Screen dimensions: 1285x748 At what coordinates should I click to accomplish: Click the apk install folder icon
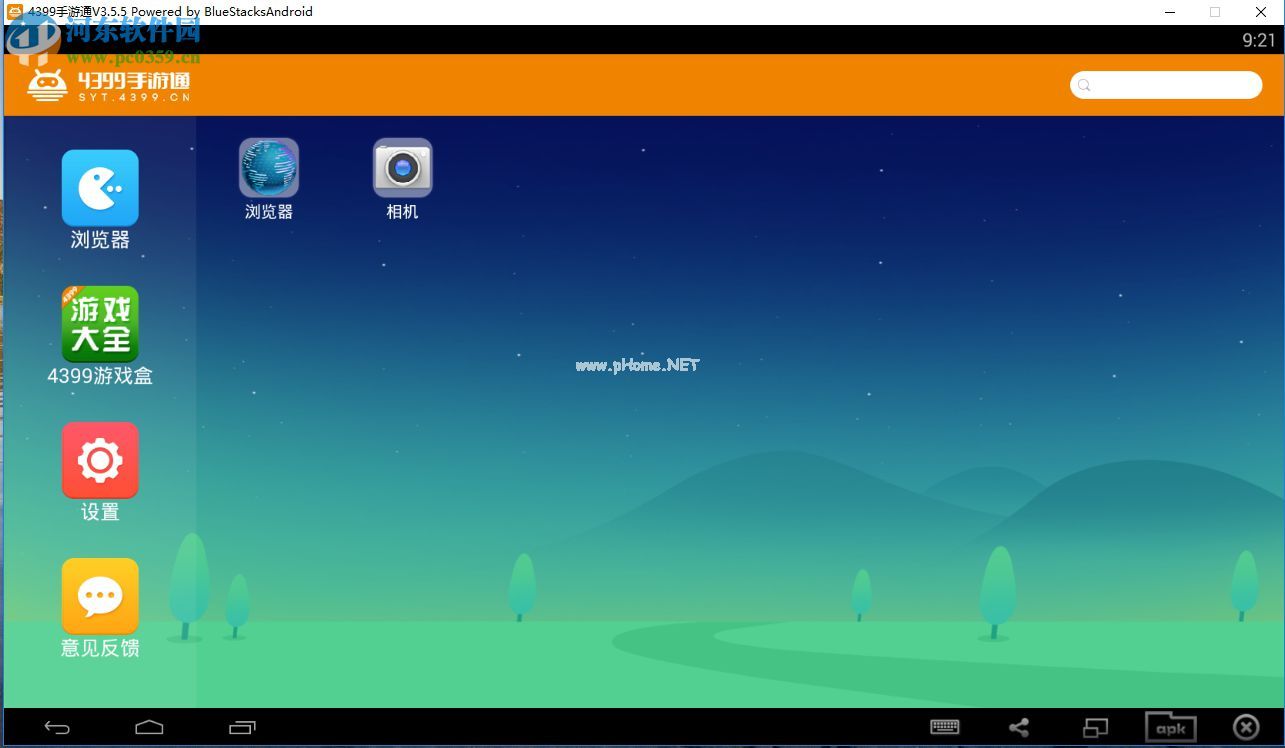coord(1171,727)
